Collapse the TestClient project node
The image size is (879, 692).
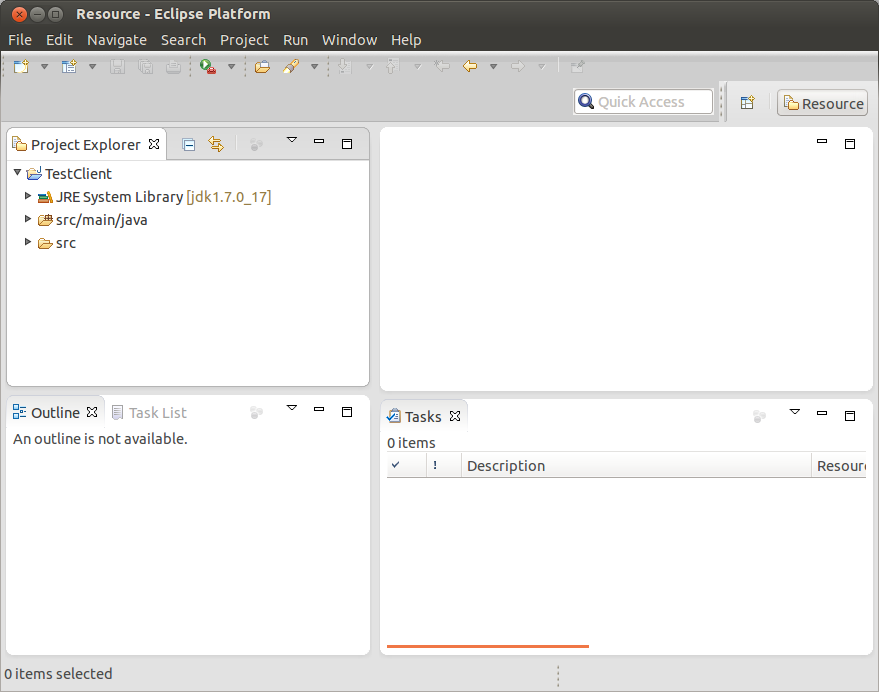point(17,173)
